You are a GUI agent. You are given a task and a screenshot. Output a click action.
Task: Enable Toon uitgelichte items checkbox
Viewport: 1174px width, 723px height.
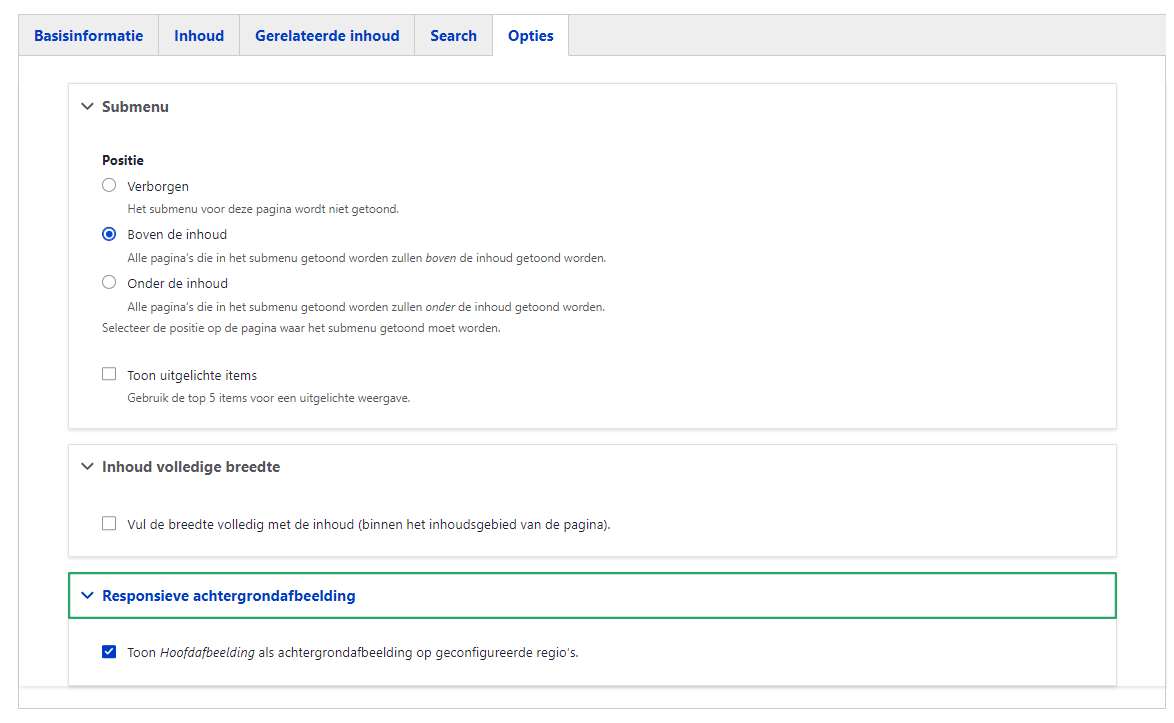coord(109,374)
